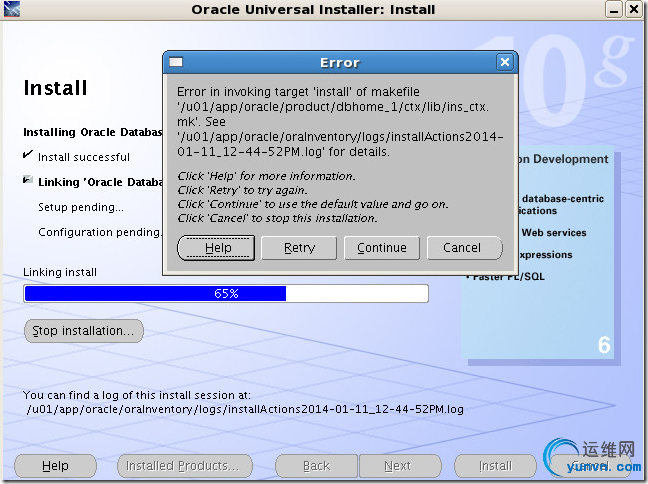Screen dimensions: 648x484
Task: Click the 'Click Retry to try again' hint
Action: coord(243,190)
